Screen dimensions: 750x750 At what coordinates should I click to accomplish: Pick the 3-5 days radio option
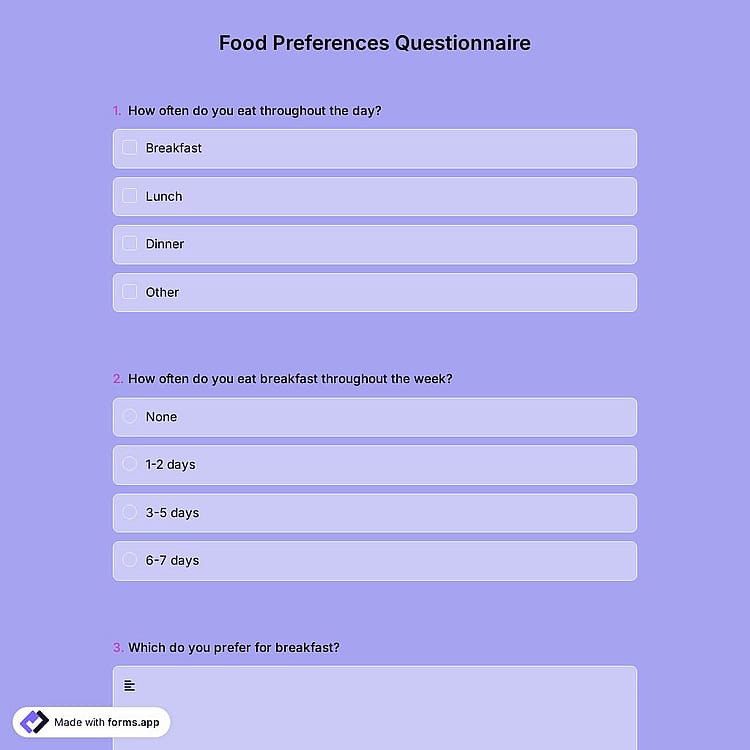pyautogui.click(x=130, y=512)
